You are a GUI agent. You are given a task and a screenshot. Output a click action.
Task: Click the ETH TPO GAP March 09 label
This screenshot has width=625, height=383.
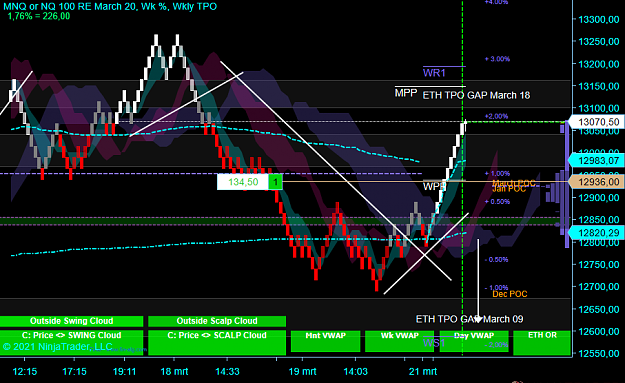470,319
